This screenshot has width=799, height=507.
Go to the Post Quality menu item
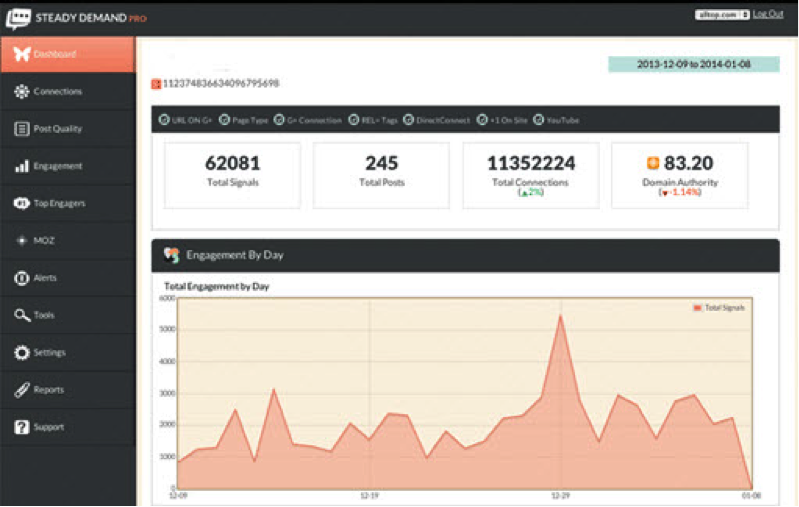tap(68, 128)
